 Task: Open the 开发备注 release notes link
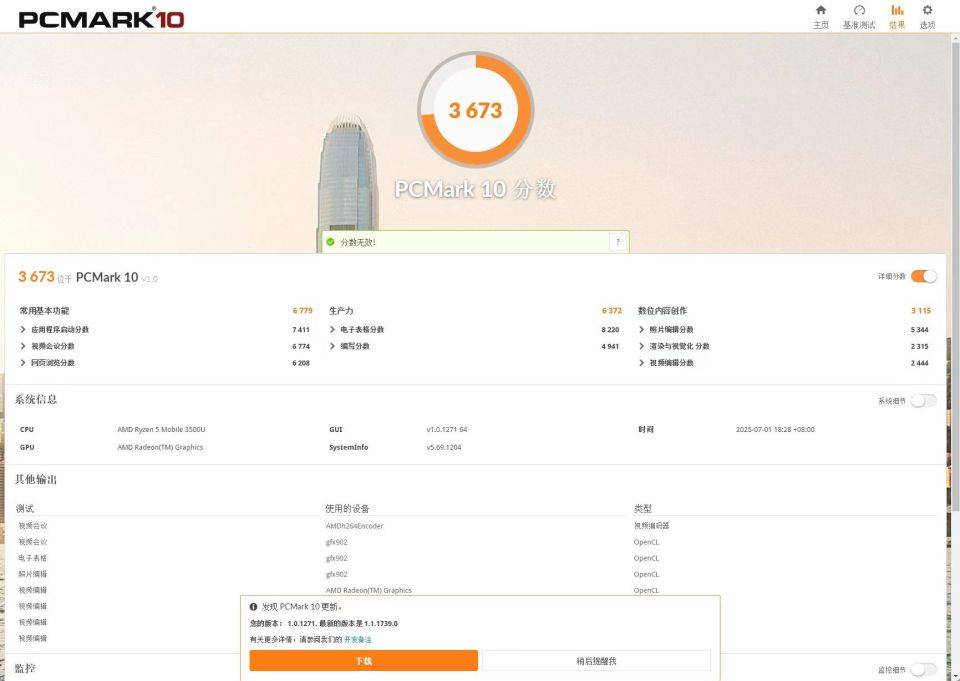(x=357, y=639)
